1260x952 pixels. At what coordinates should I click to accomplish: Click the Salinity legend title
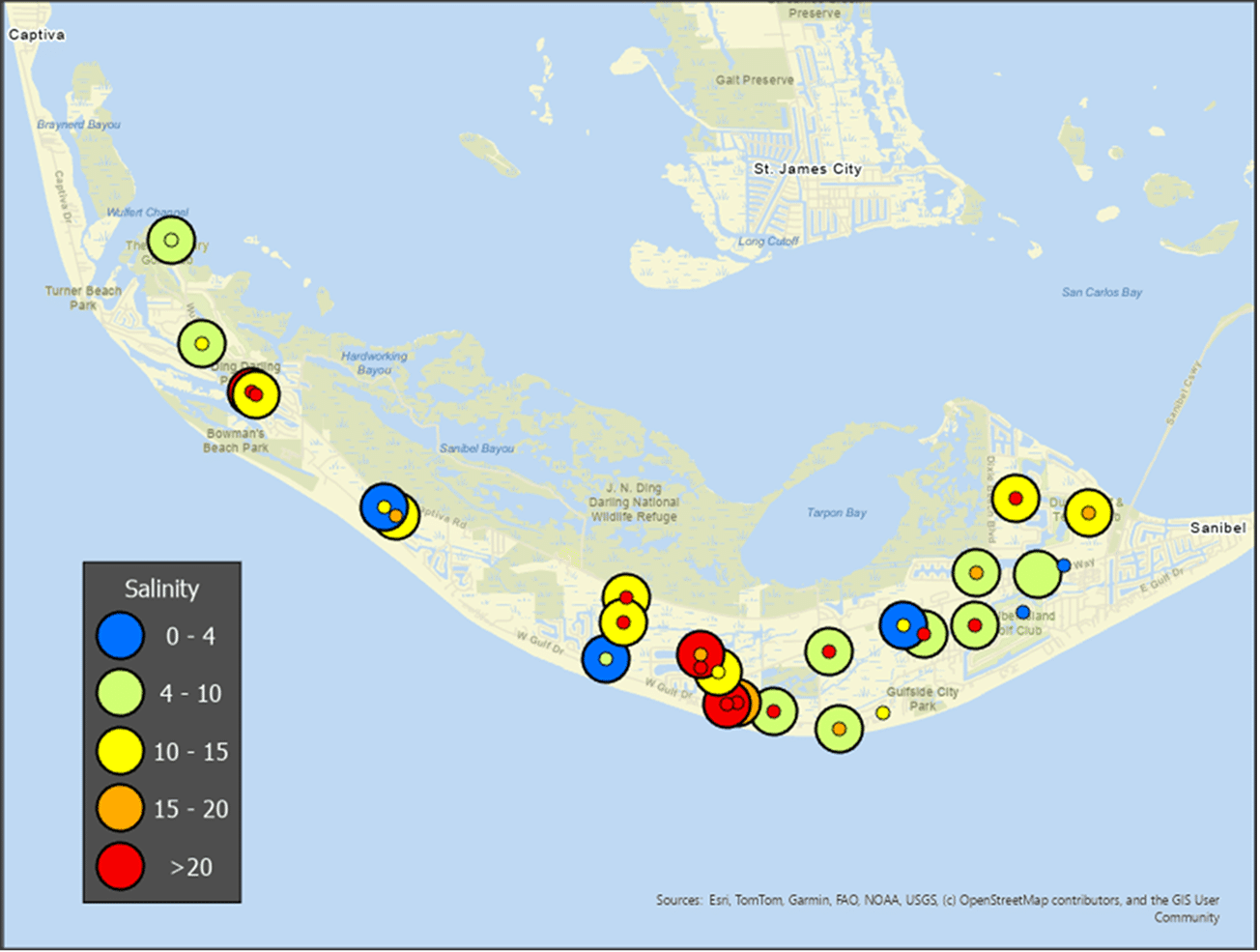(161, 589)
